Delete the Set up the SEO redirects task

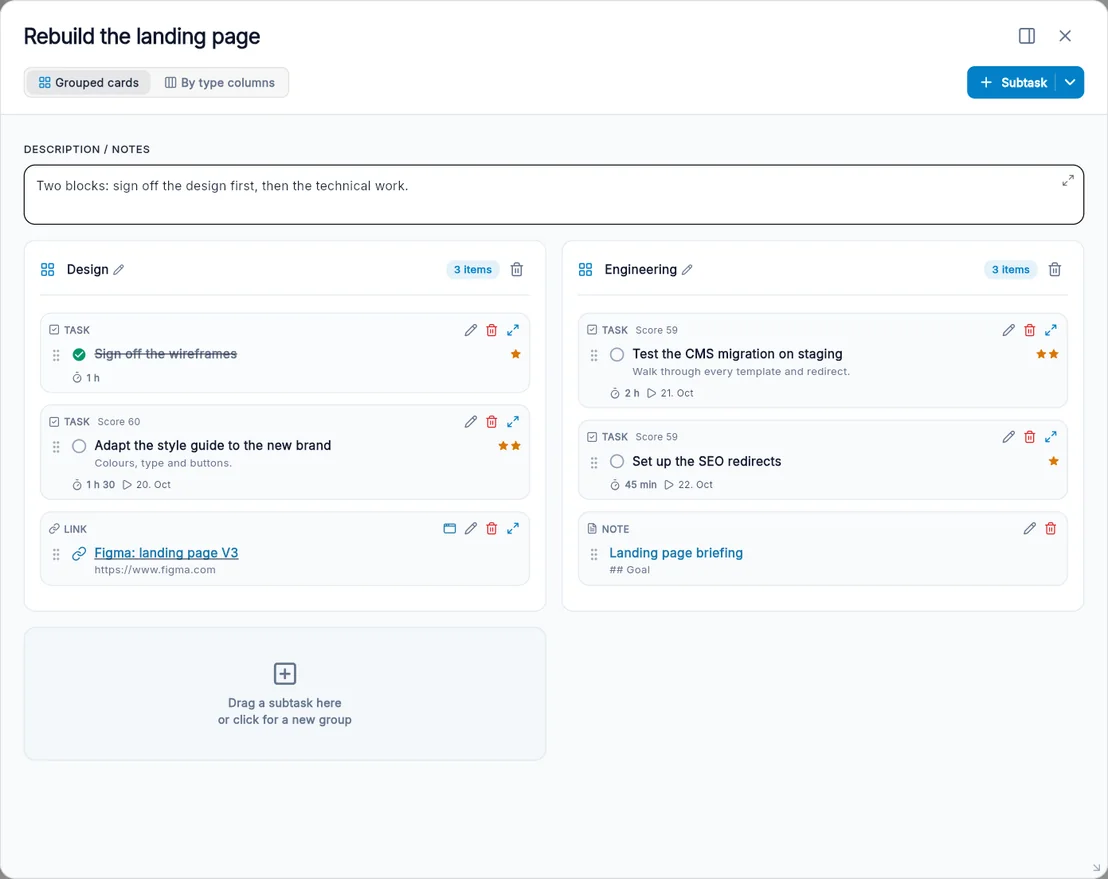pyautogui.click(x=1030, y=437)
